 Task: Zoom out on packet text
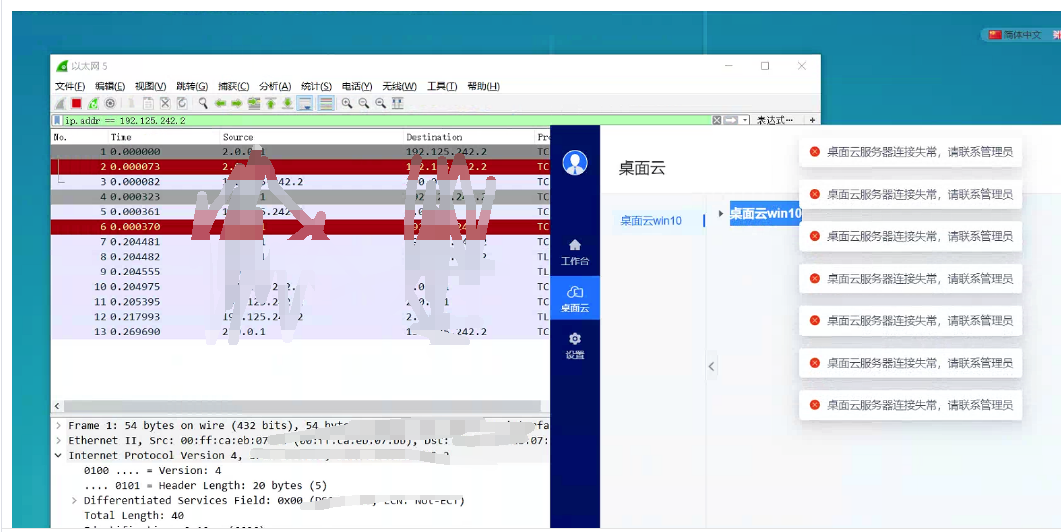[363, 104]
